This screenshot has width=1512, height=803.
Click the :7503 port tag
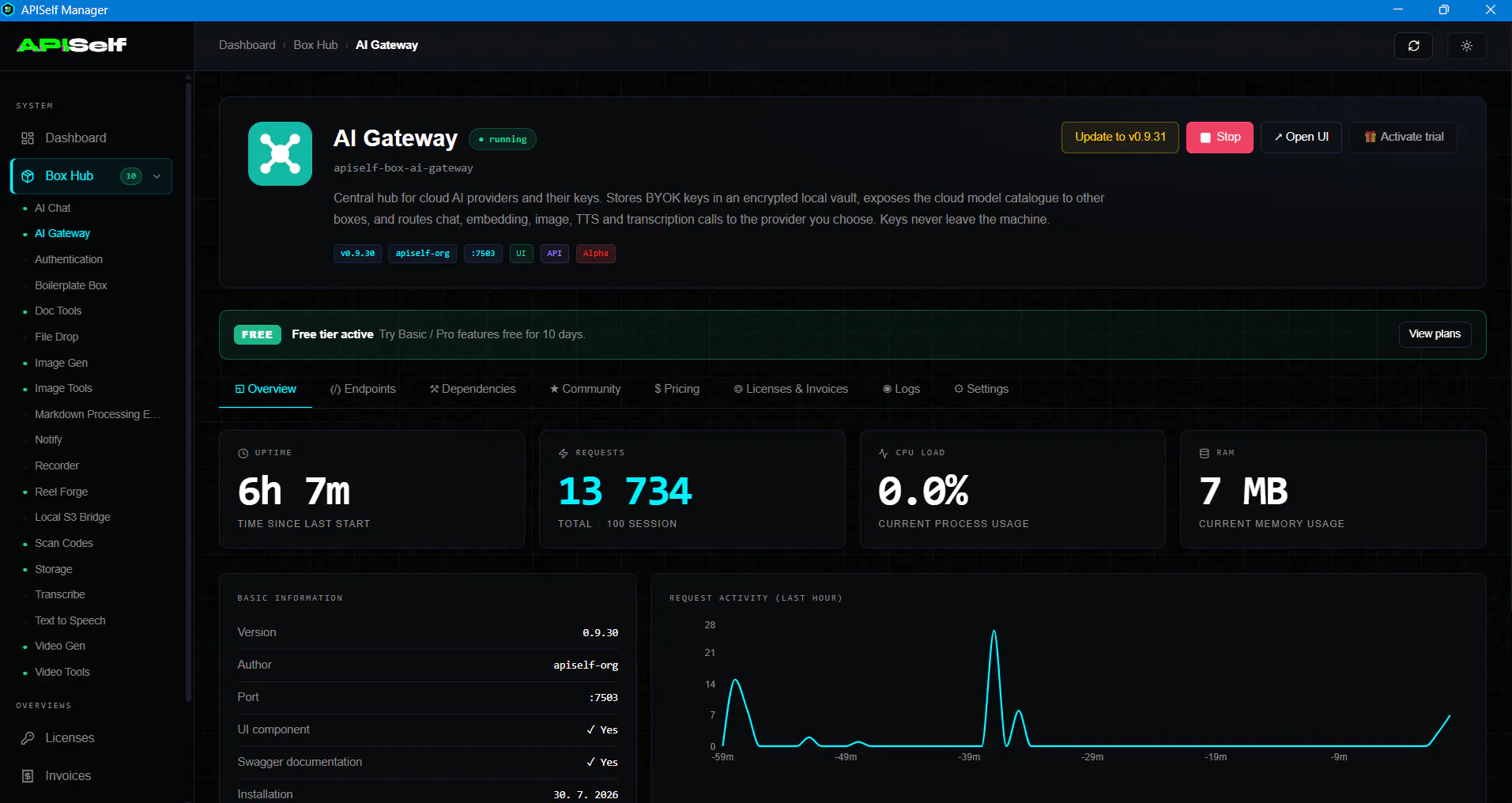[483, 254]
